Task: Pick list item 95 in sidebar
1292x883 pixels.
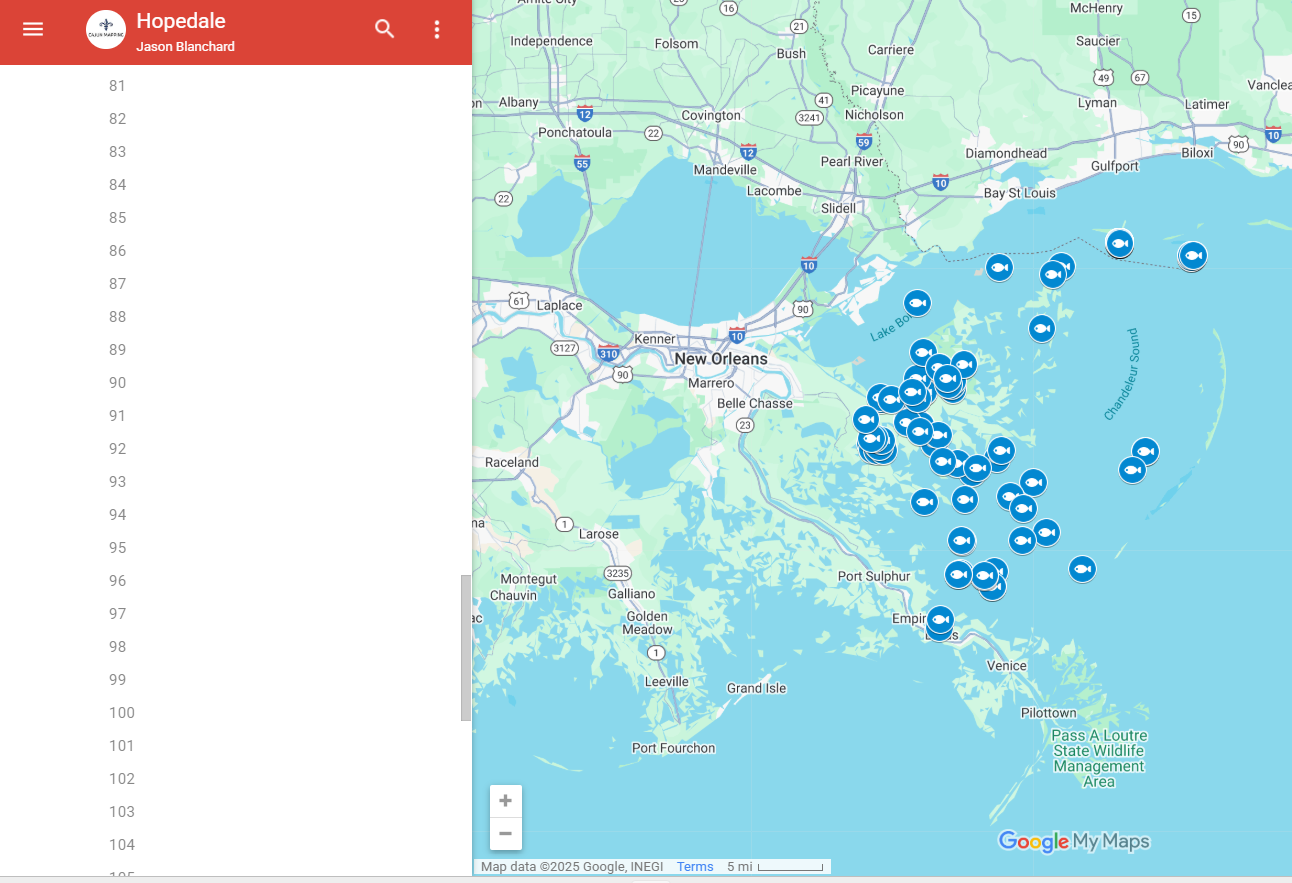Action: (118, 548)
